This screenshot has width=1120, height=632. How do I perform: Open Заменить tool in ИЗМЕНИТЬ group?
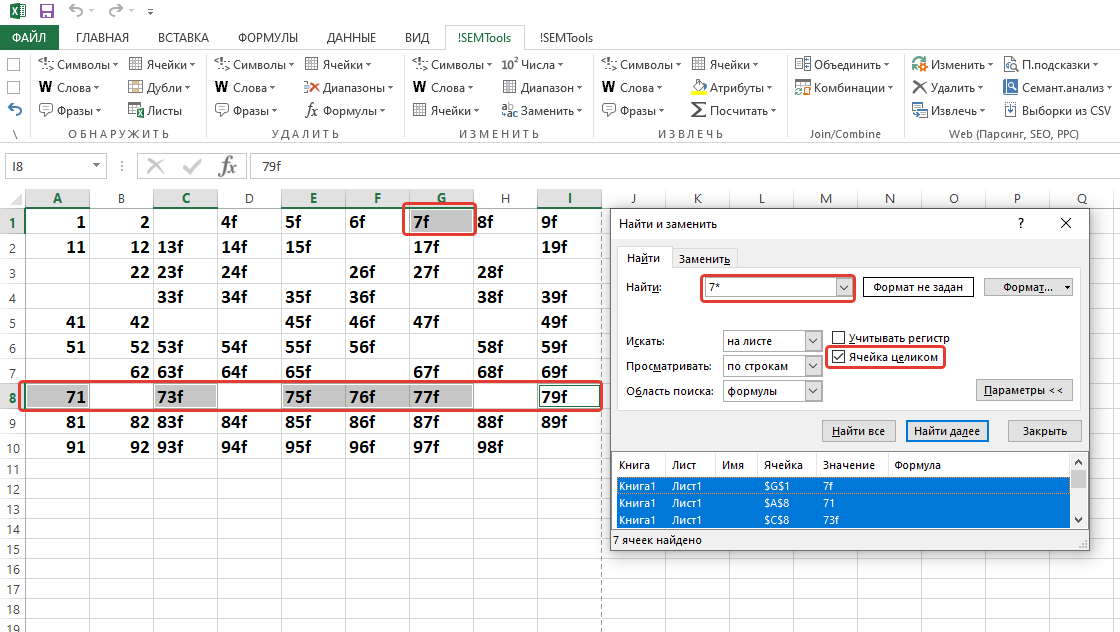542,111
